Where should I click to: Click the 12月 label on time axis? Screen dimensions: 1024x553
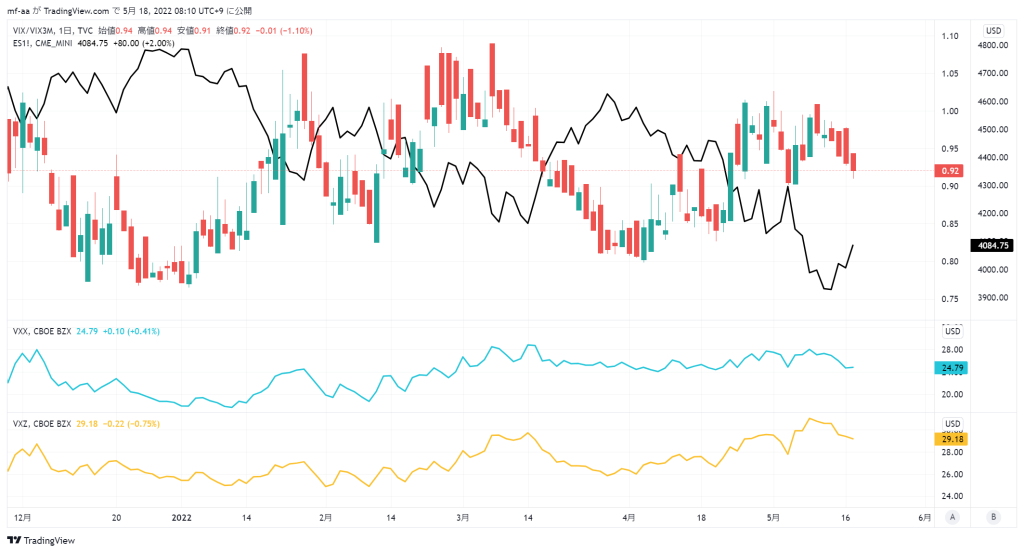[22, 518]
